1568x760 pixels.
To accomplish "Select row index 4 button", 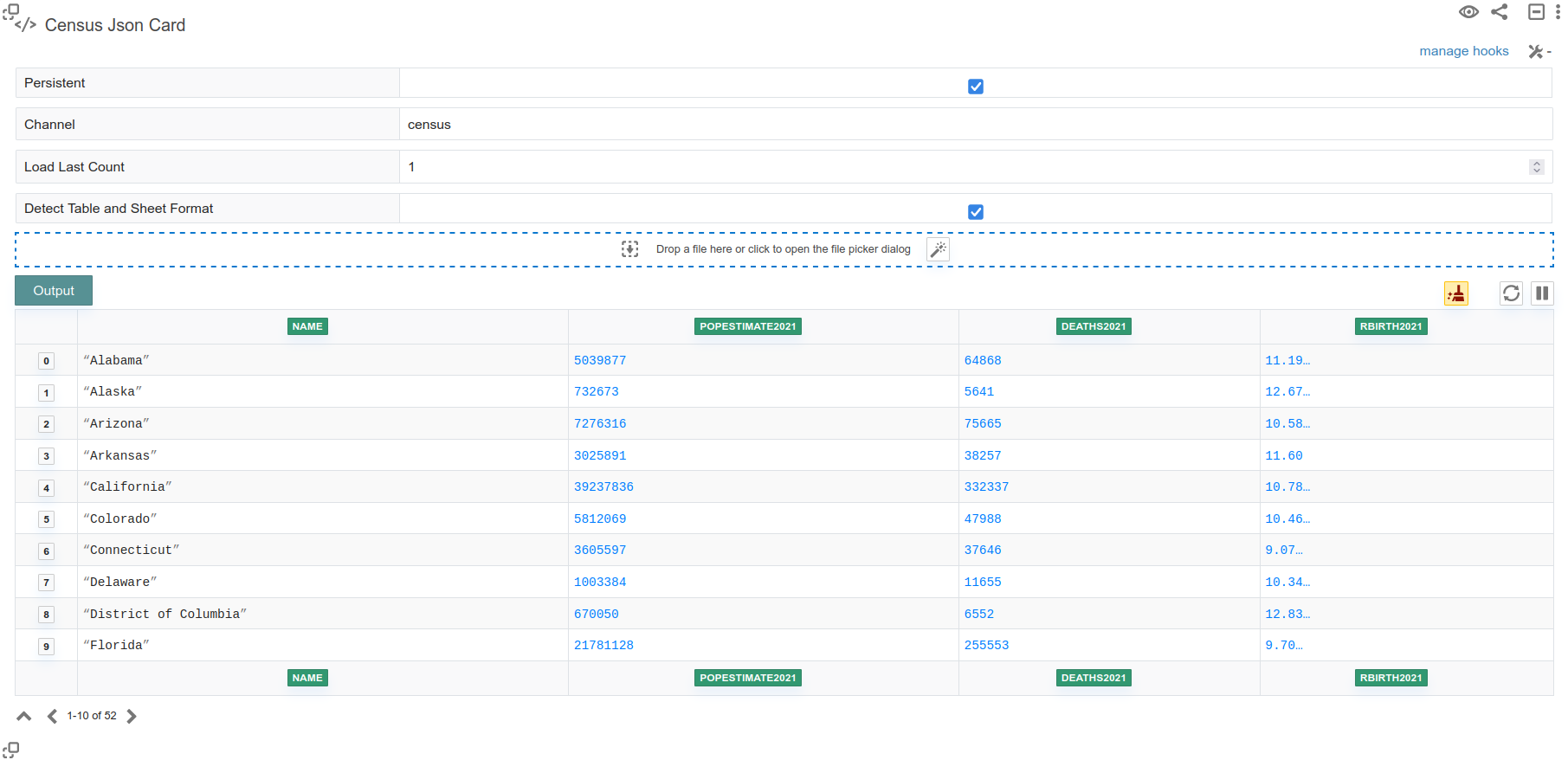I will [46, 488].
